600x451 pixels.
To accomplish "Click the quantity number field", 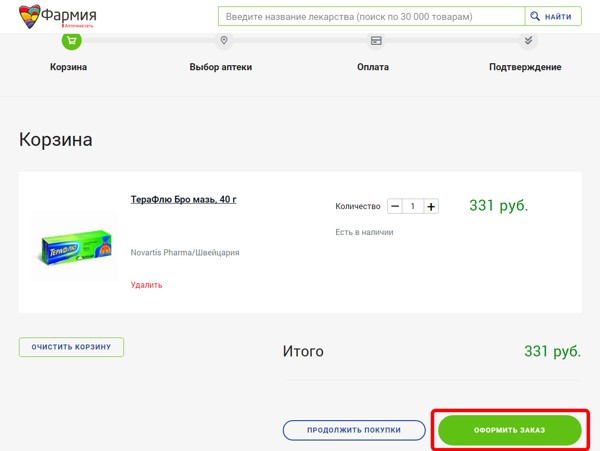I will point(413,206).
